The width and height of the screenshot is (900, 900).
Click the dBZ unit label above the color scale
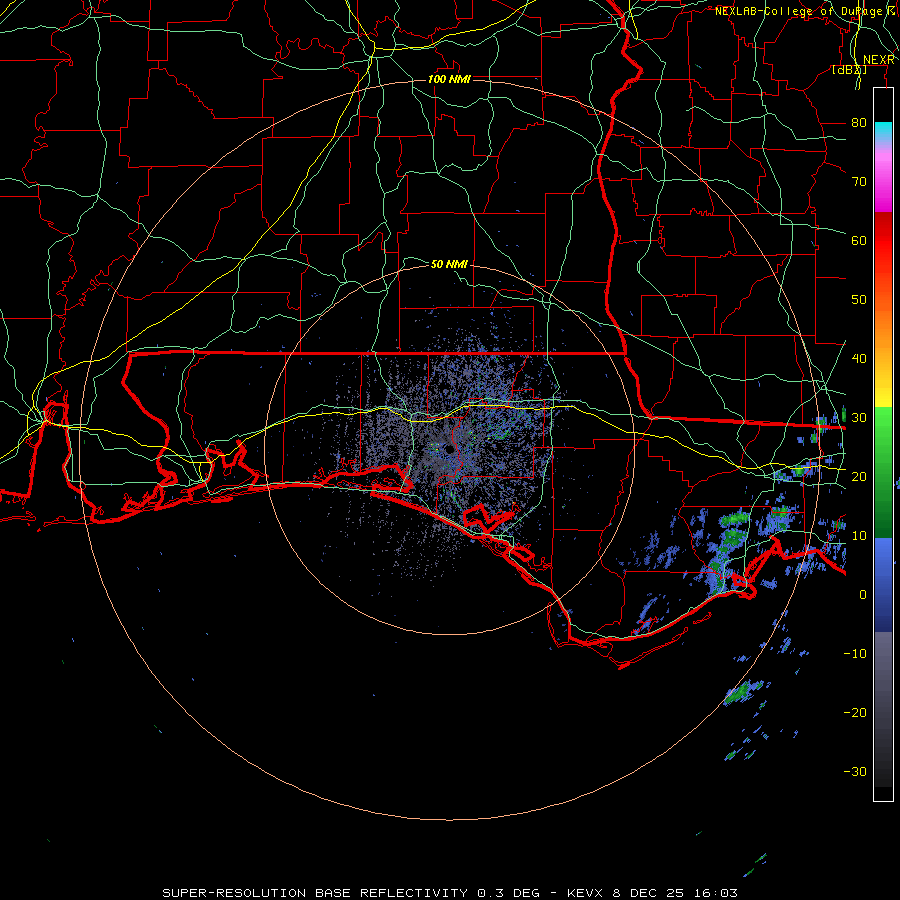coord(849,70)
